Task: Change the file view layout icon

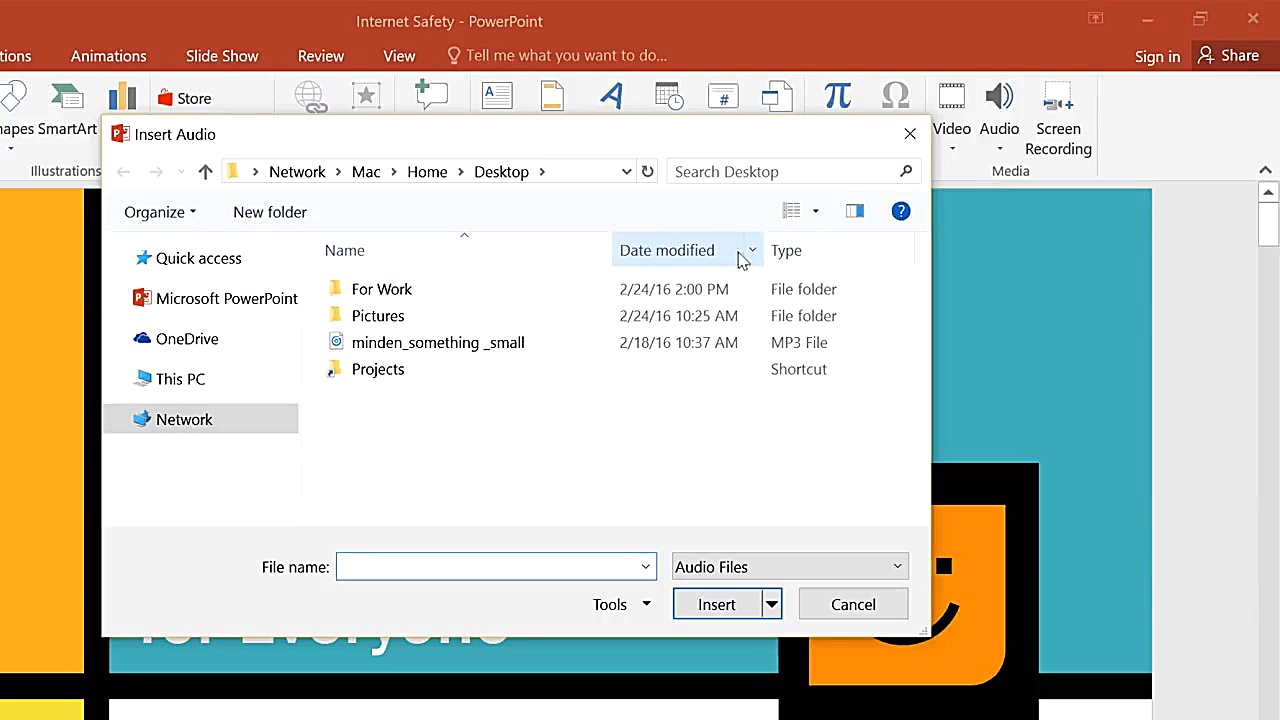Action: 792,211
